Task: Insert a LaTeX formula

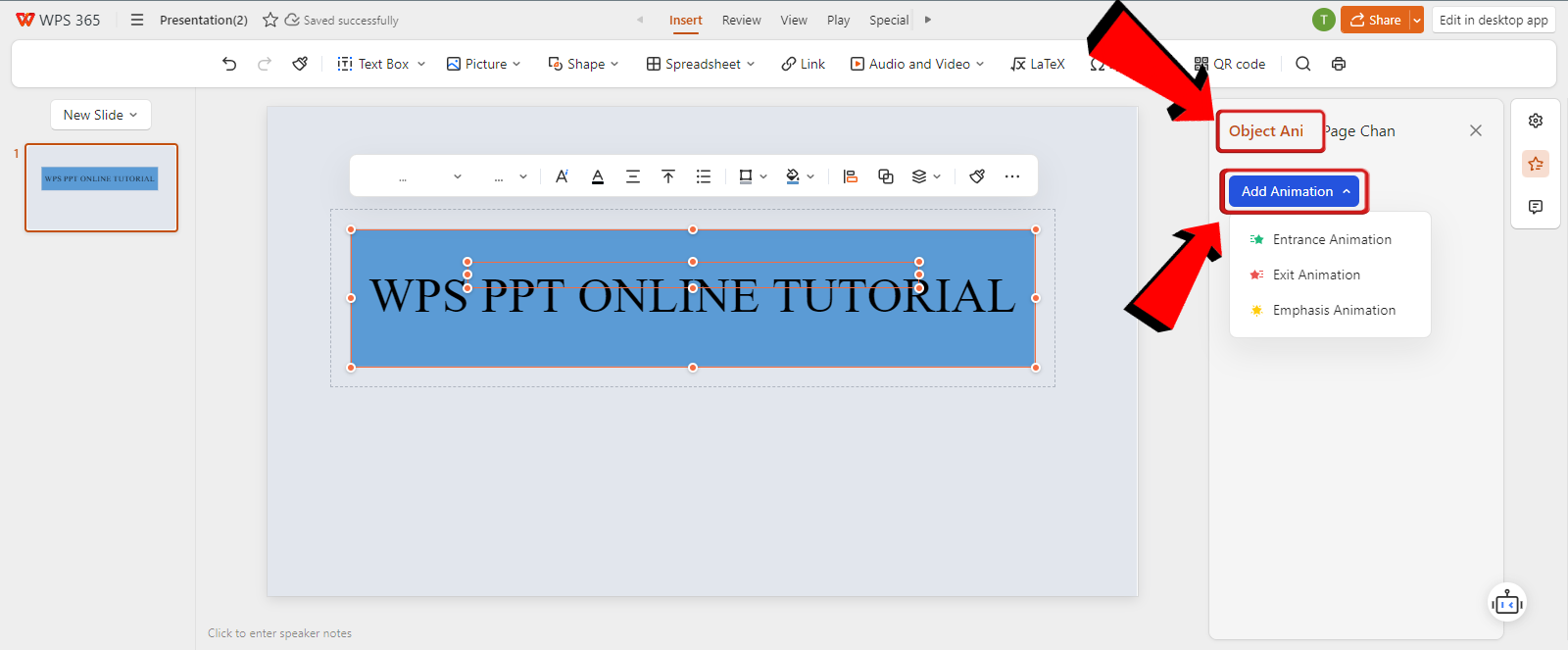Action: pos(1038,64)
